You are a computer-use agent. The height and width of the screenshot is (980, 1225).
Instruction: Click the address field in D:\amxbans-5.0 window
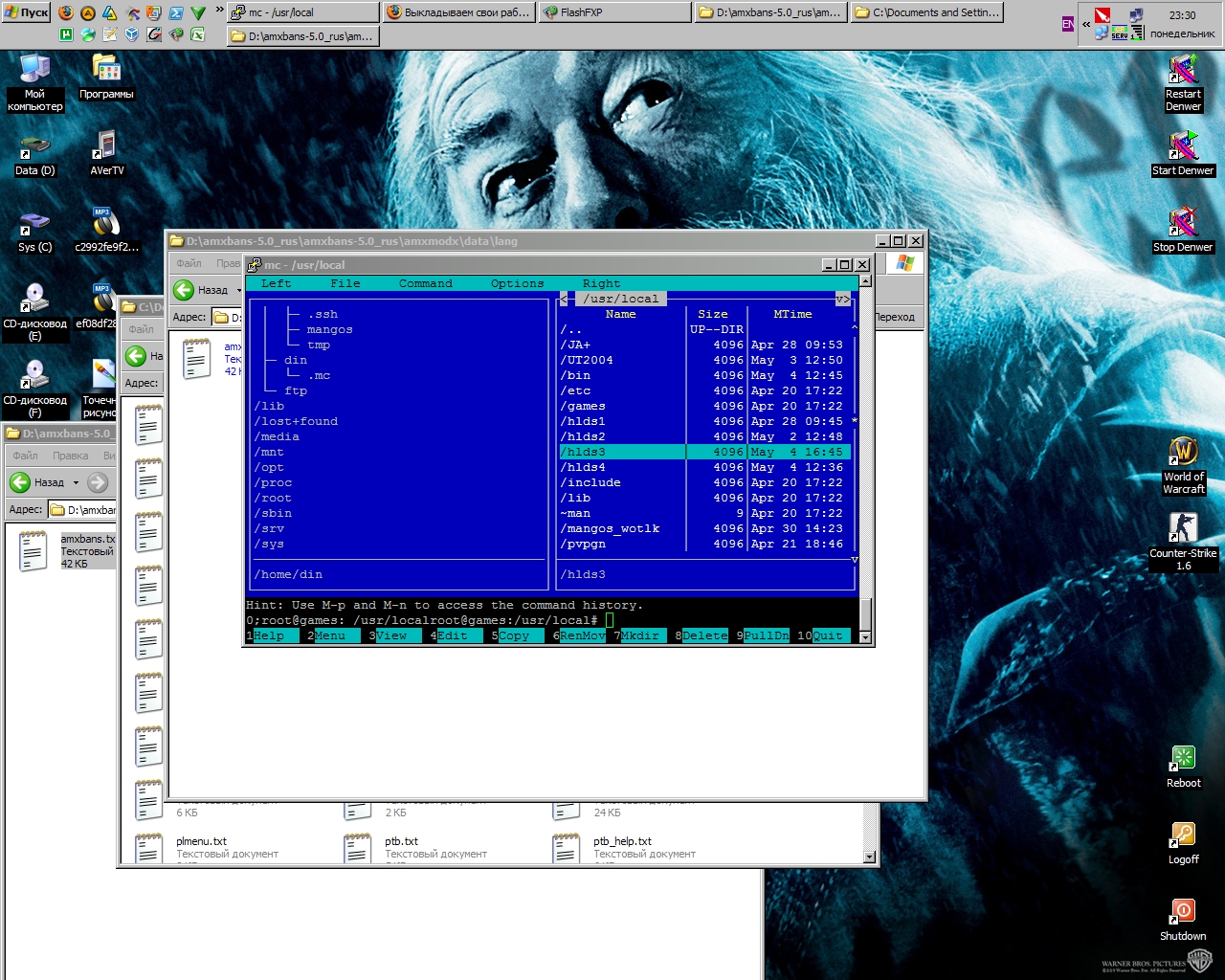(82, 510)
